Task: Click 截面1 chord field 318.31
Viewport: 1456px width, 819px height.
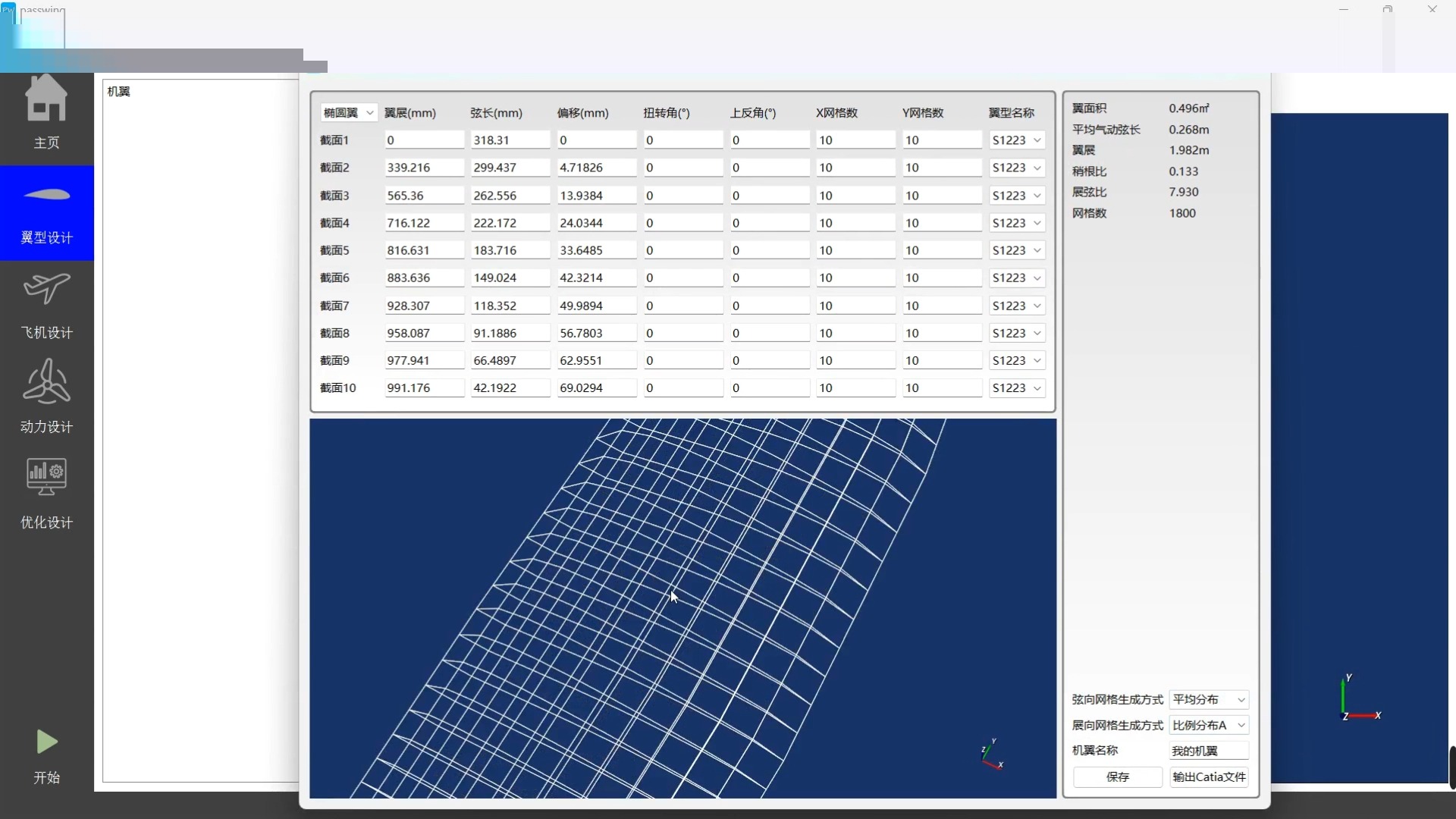Action: coord(510,140)
